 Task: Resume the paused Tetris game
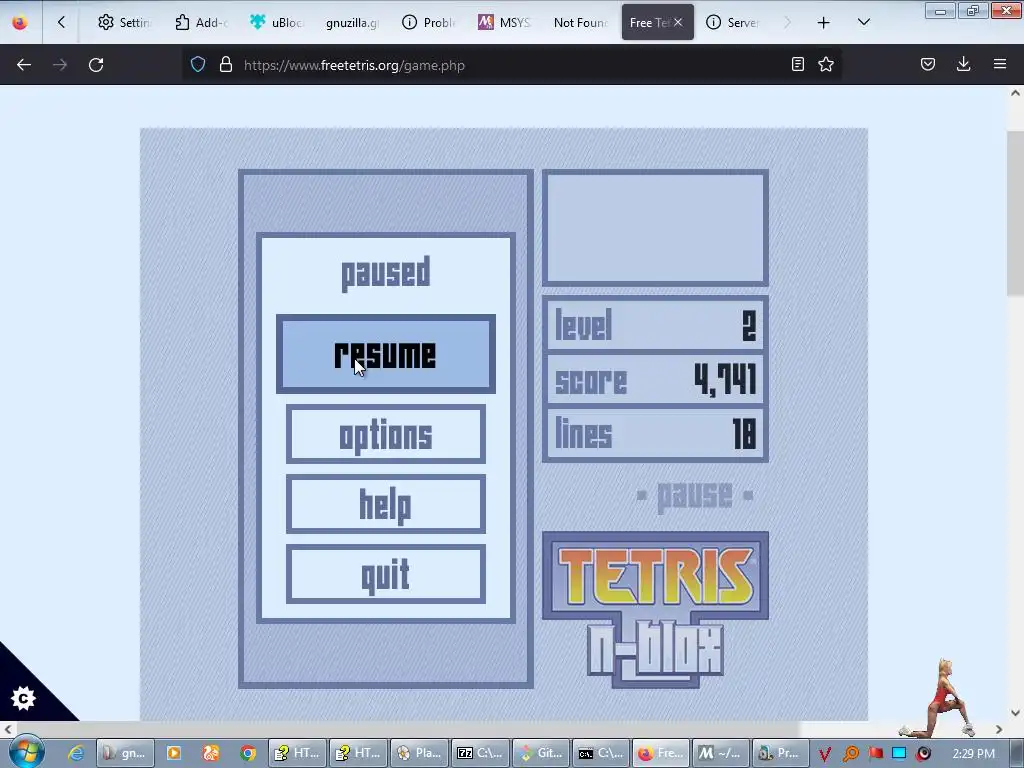pos(385,354)
